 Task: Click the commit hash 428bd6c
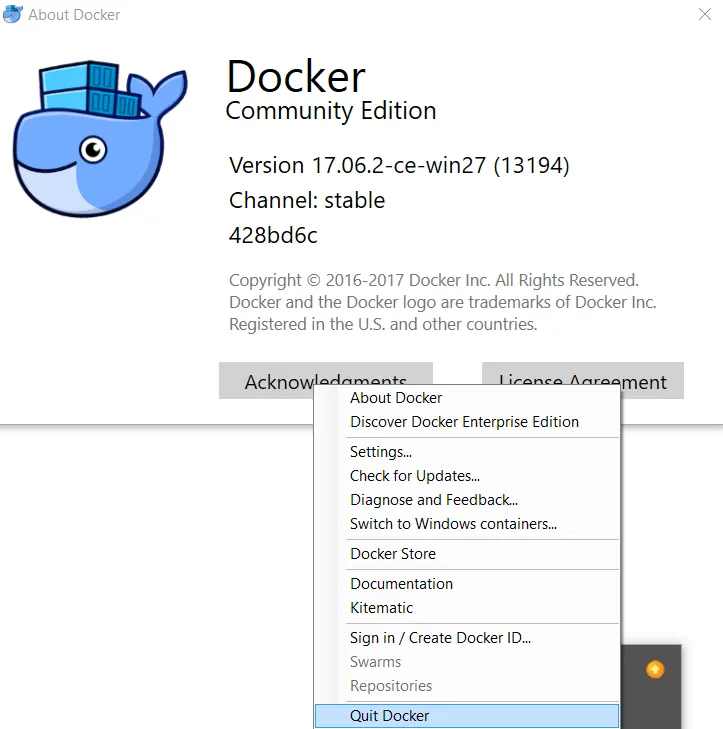273,235
